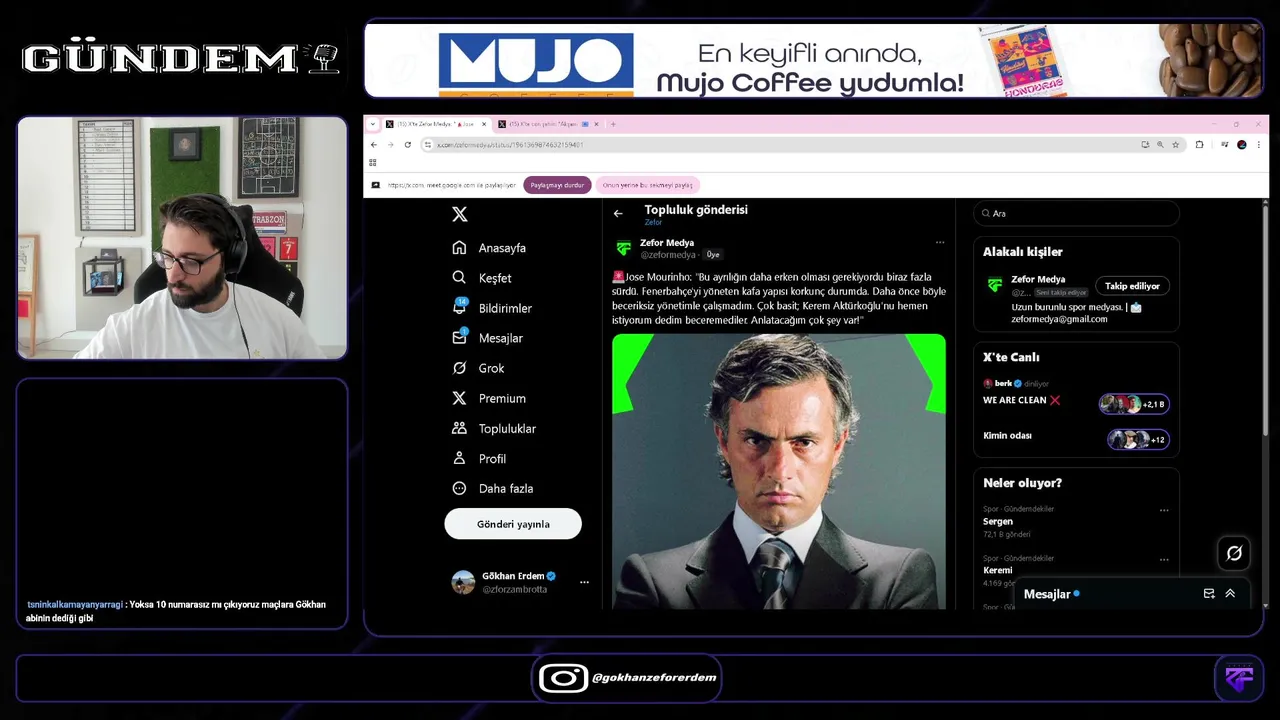
Task: Click Zefor Medya post author name
Action: 667,243
